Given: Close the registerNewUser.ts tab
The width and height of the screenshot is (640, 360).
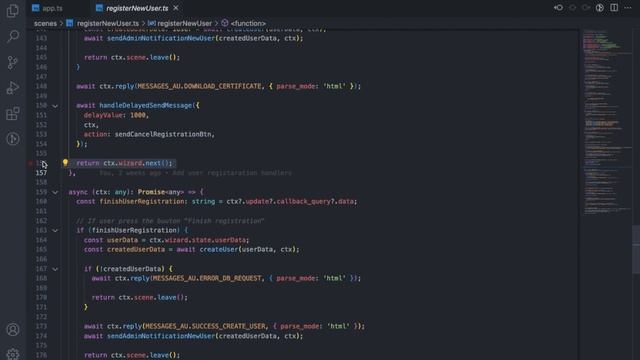Looking at the screenshot, I should 176,8.
